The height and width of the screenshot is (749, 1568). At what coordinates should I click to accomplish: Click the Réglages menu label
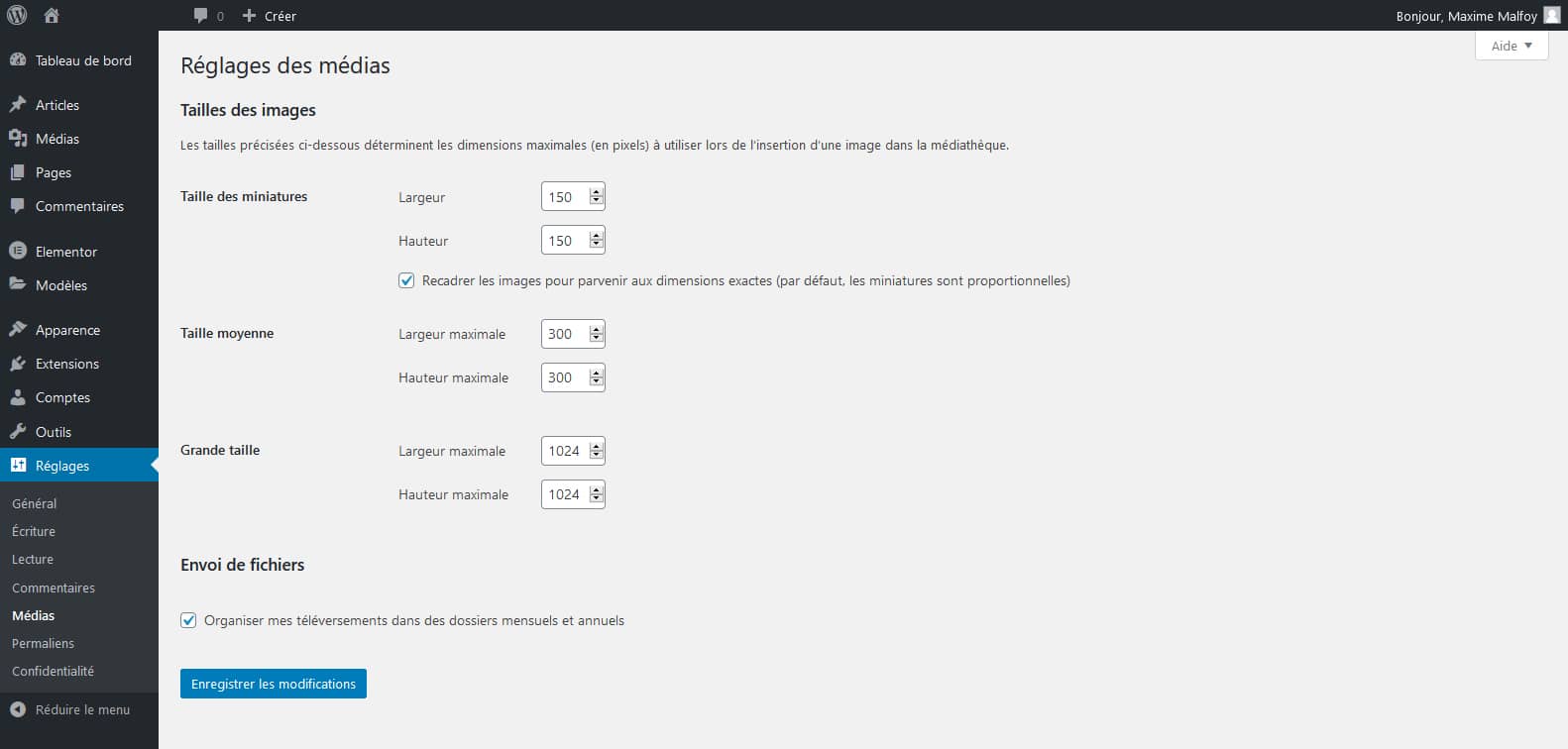(x=62, y=466)
